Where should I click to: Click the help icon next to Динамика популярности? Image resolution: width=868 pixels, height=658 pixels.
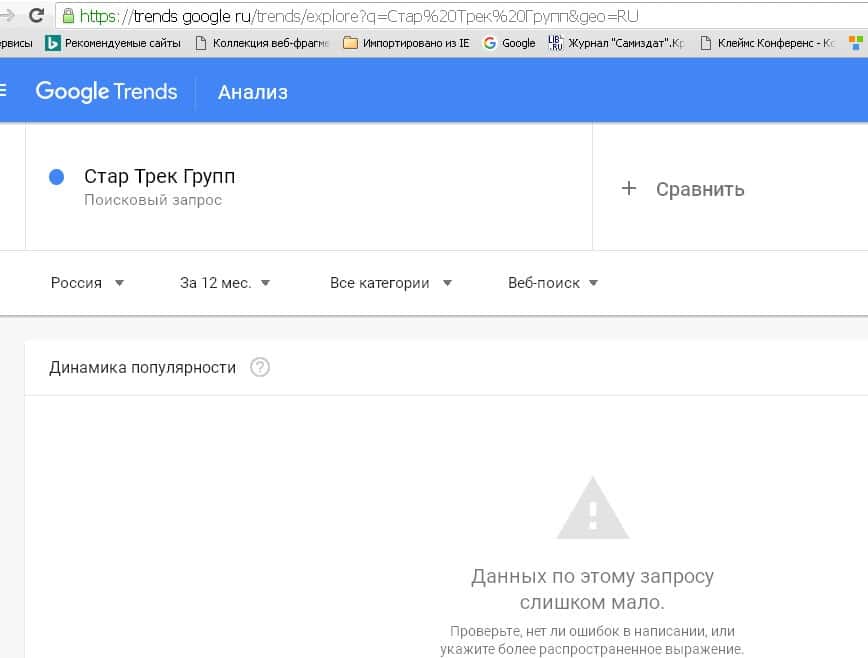tap(260, 367)
